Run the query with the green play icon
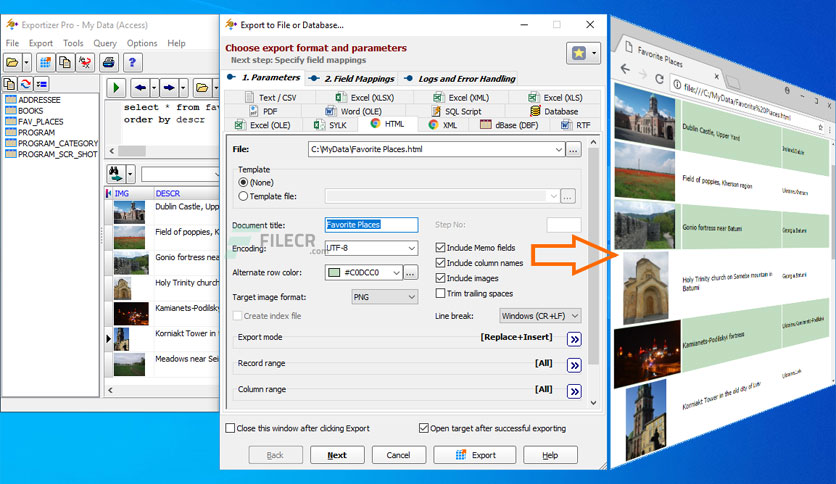This screenshot has width=836, height=484. pos(116,87)
